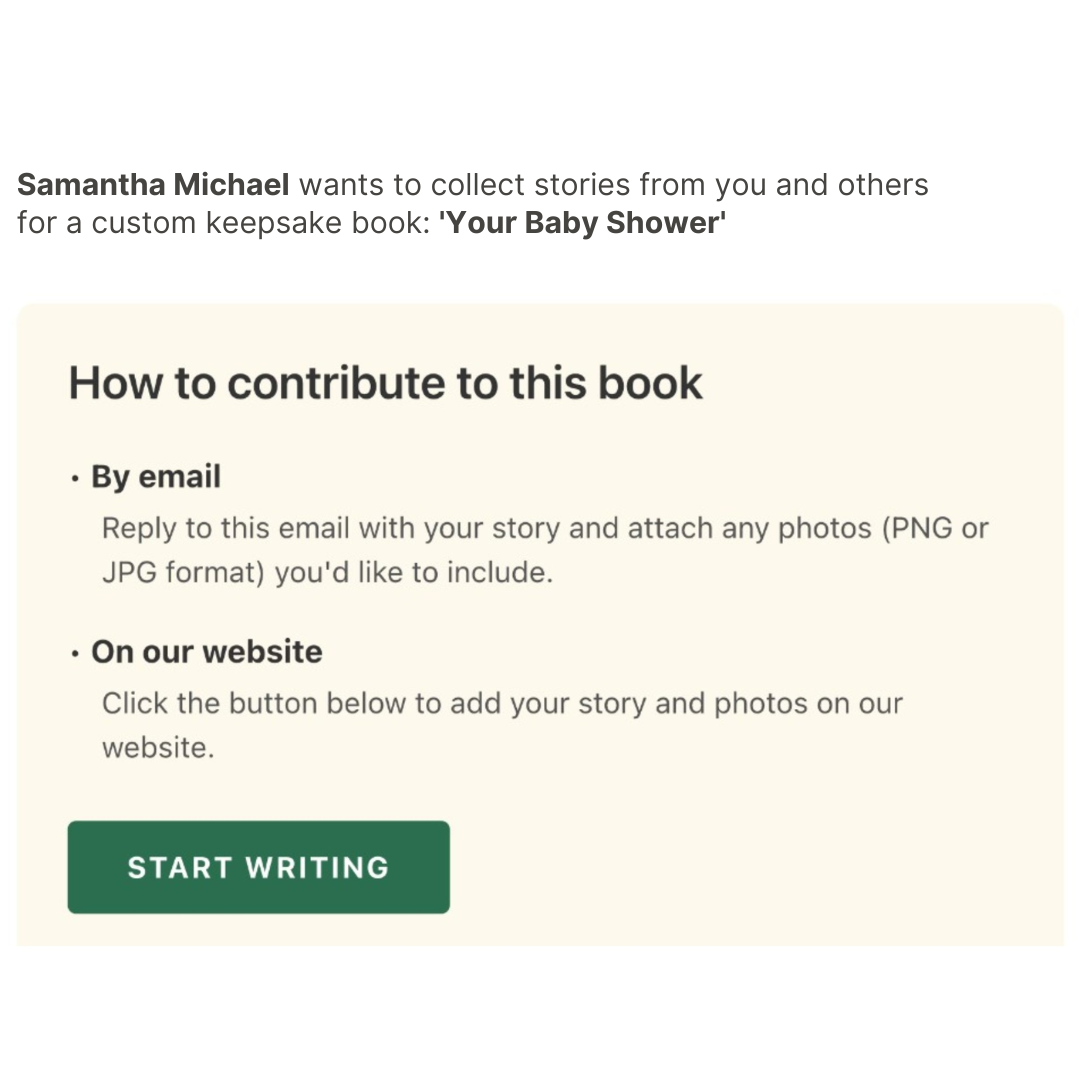This screenshot has height=1080, width=1080.
Task: Select the 'By email' option heading
Action: point(156,477)
